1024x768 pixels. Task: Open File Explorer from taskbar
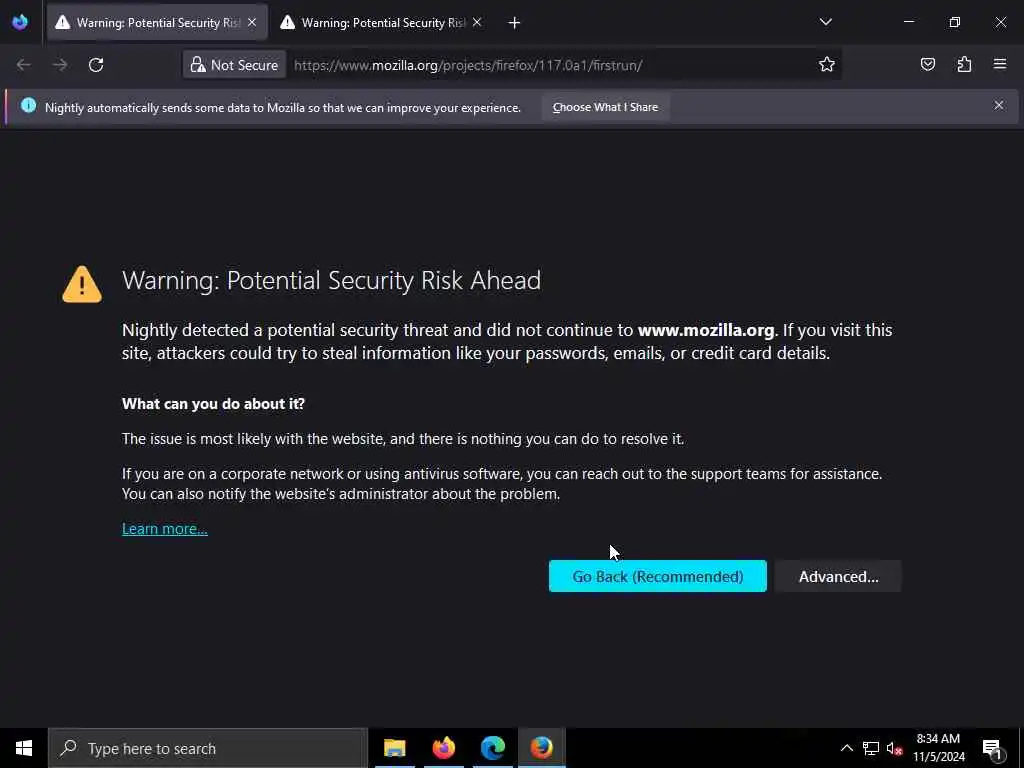tap(394, 748)
